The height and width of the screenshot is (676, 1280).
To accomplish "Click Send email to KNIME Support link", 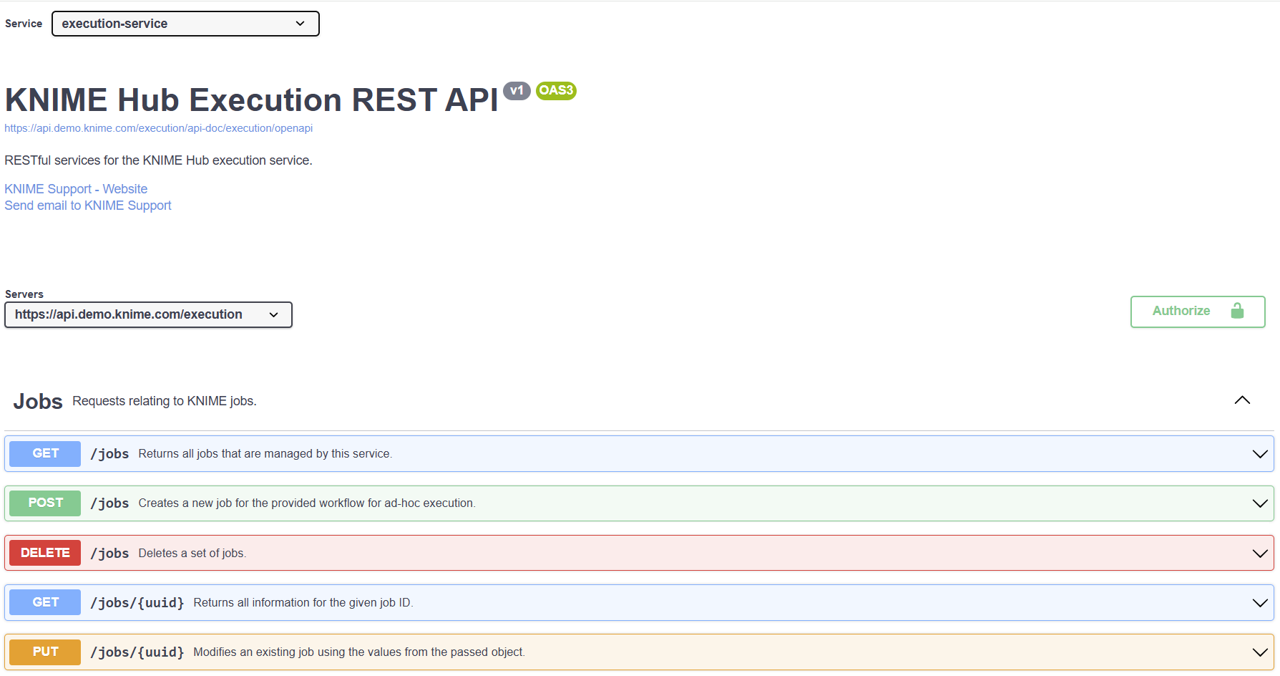I will 88,205.
